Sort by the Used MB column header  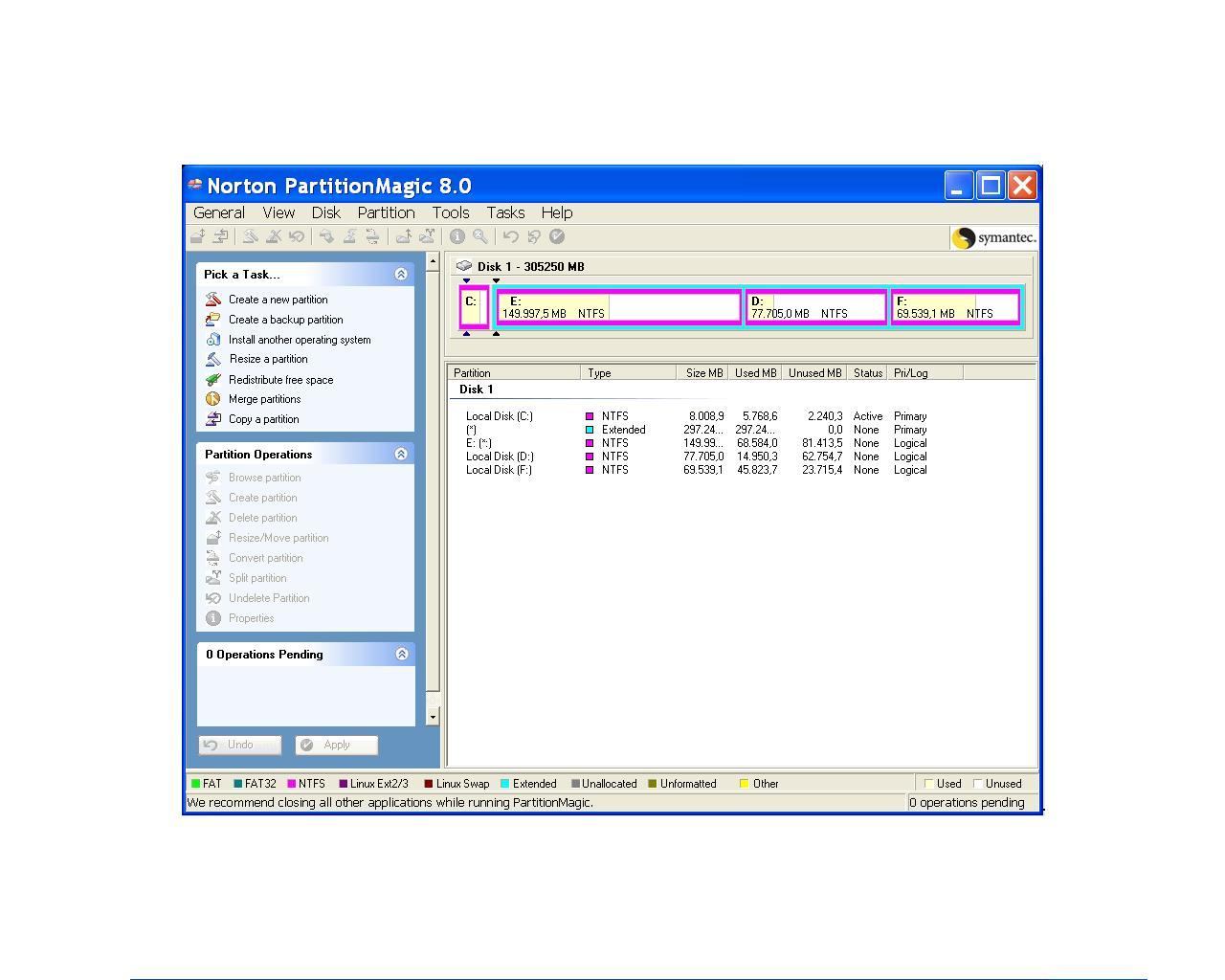[755, 372]
